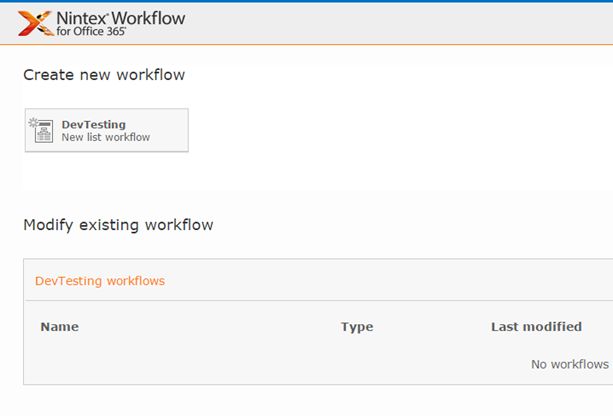Click the new list workflow icon
The image size is (613, 416).
coord(43,130)
